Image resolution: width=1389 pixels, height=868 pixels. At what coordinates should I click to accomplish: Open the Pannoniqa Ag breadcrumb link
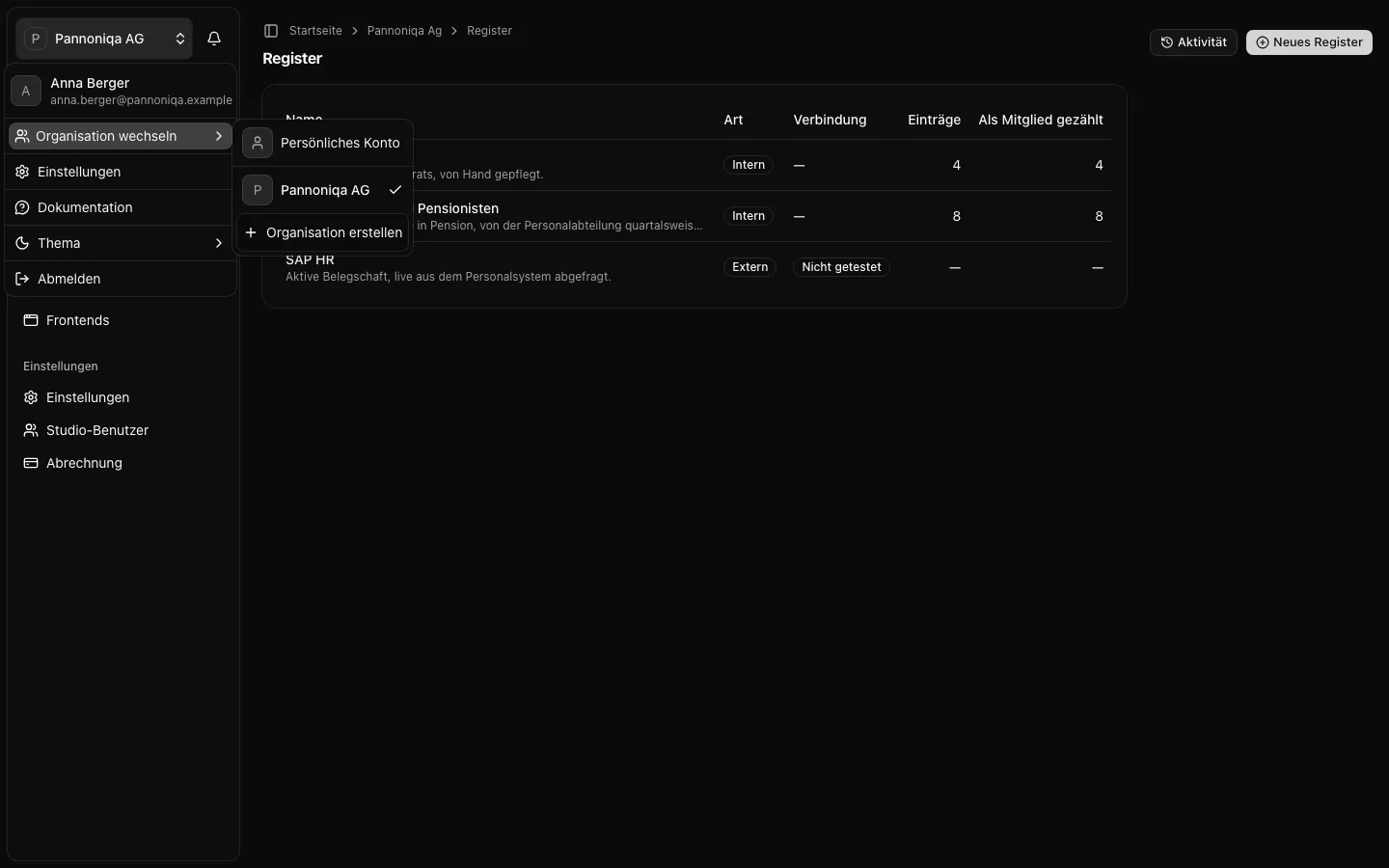tap(404, 31)
